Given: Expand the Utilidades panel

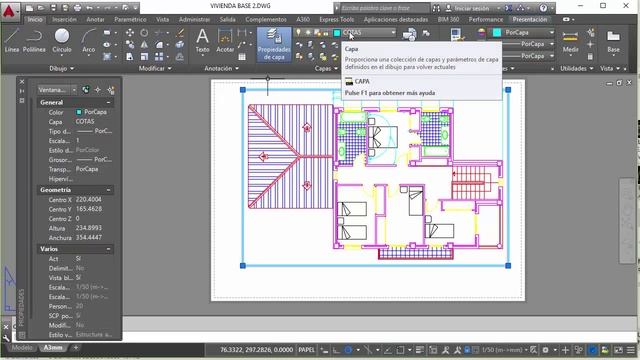Looking at the screenshot, I should click(x=576, y=69).
